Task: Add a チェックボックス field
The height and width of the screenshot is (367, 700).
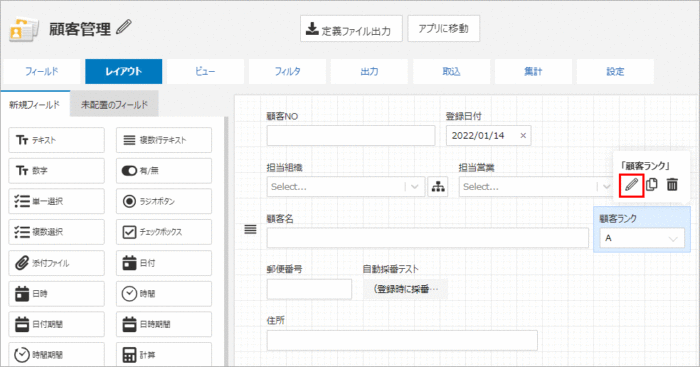Action: tap(164, 232)
